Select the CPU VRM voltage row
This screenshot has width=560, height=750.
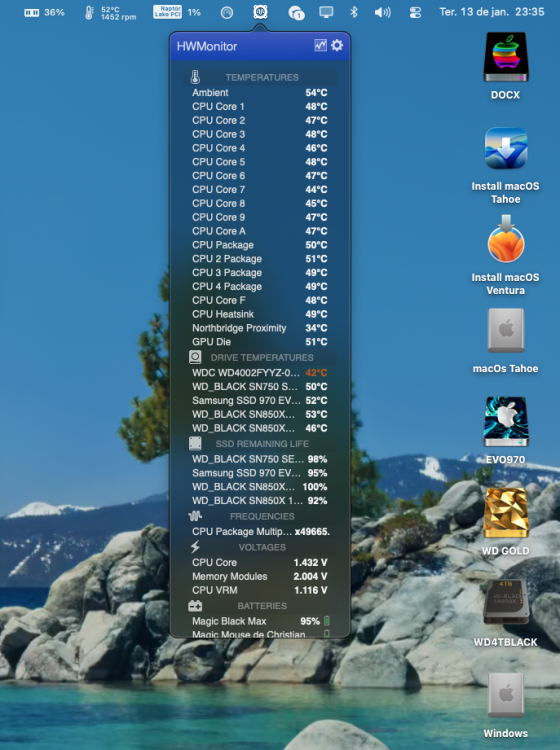pos(260,590)
